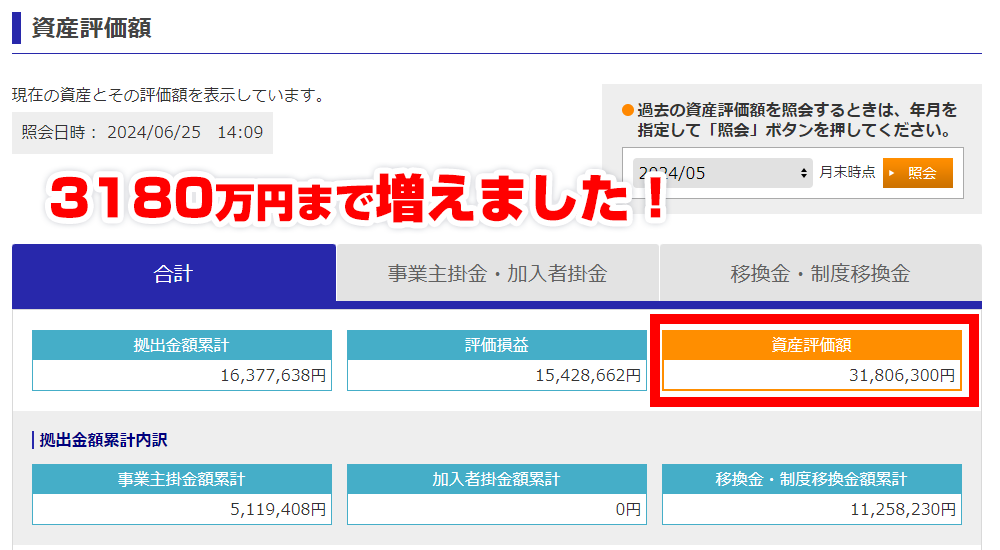The width and height of the screenshot is (1000, 550).
Task: Click the 31,806,300円 asset valuation amount
Action: tap(902, 375)
